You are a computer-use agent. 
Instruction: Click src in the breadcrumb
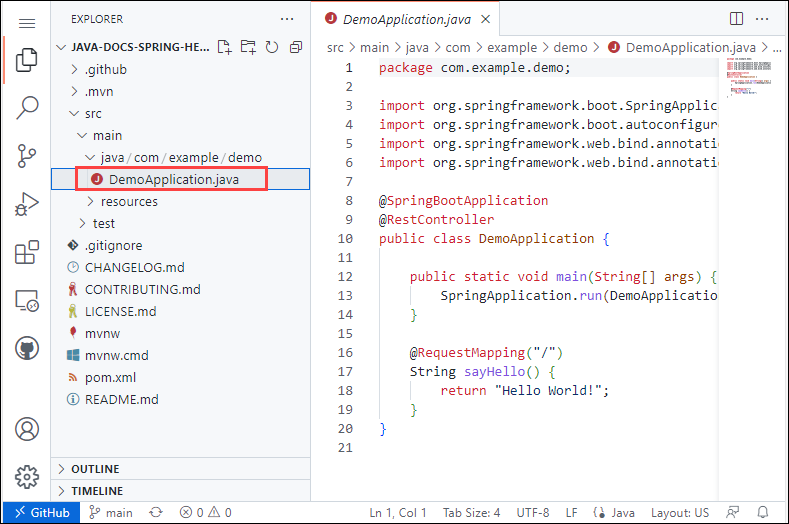coord(335,47)
